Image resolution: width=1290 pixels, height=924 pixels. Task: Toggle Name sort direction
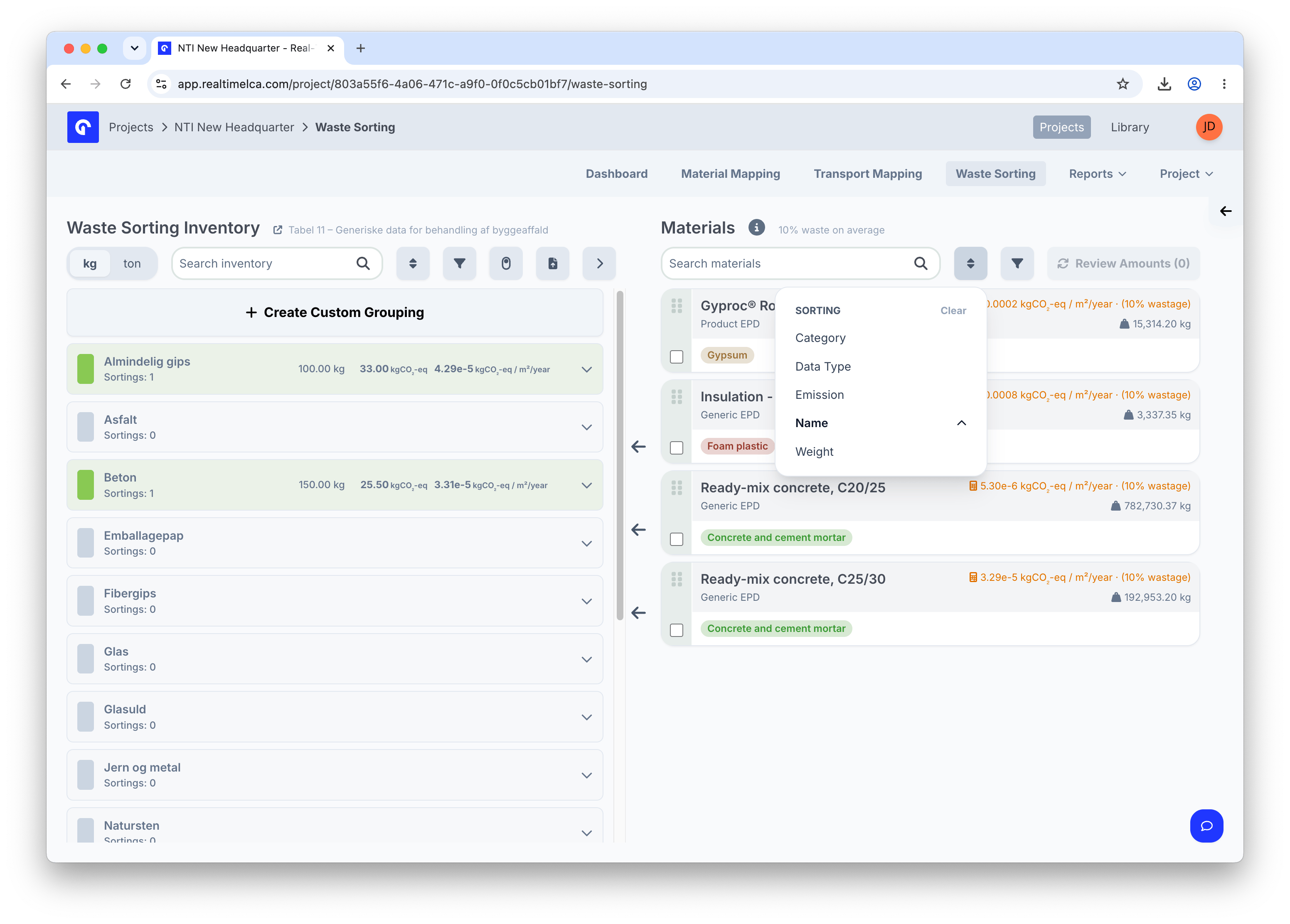[881, 423]
